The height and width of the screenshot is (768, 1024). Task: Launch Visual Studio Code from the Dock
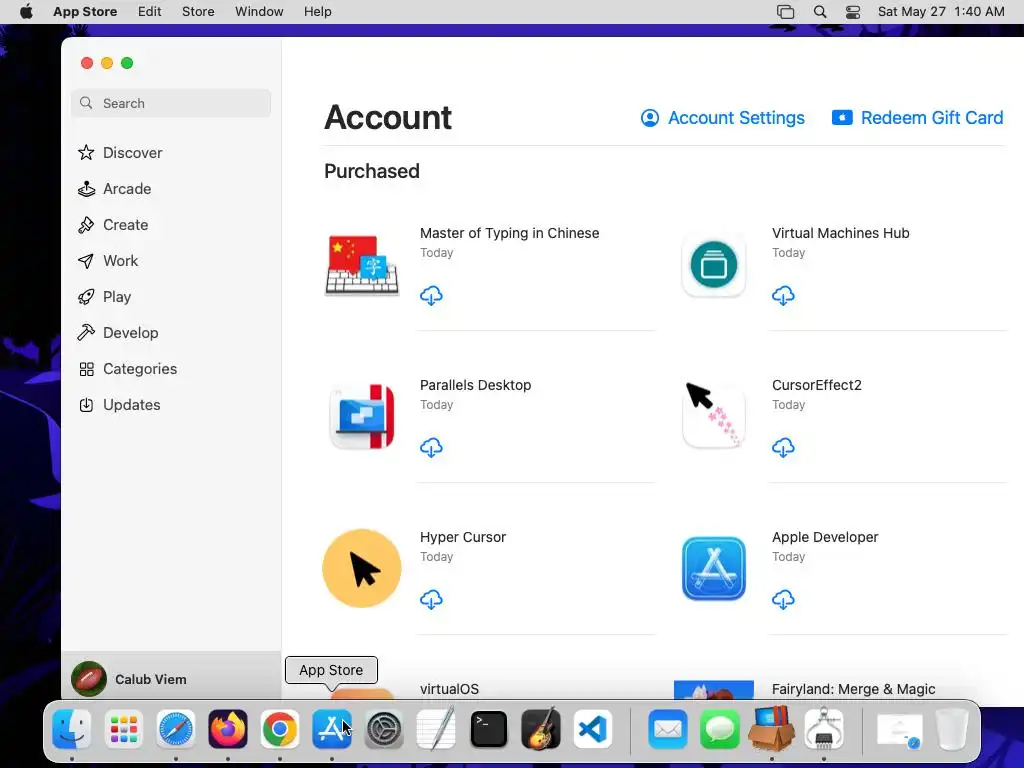[593, 729]
